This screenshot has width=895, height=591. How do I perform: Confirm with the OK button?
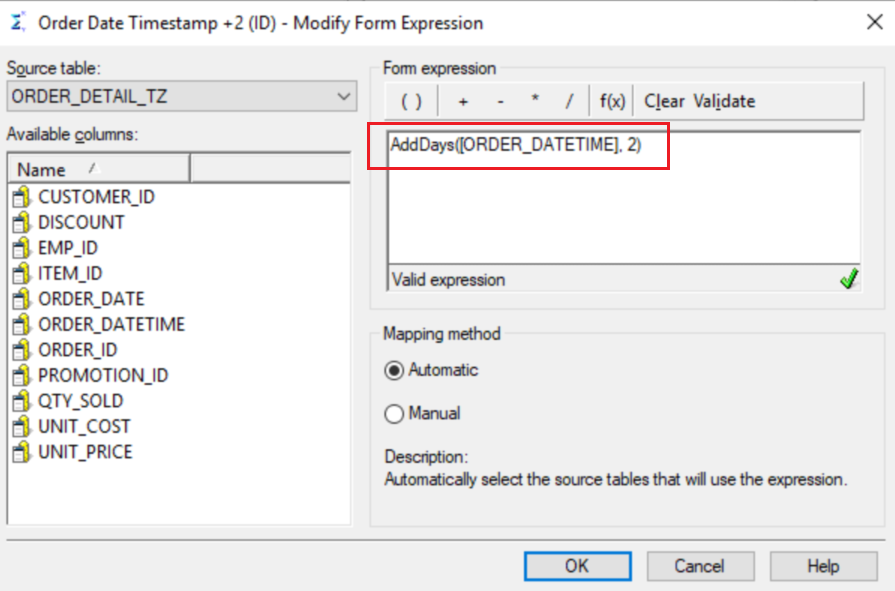pos(578,566)
